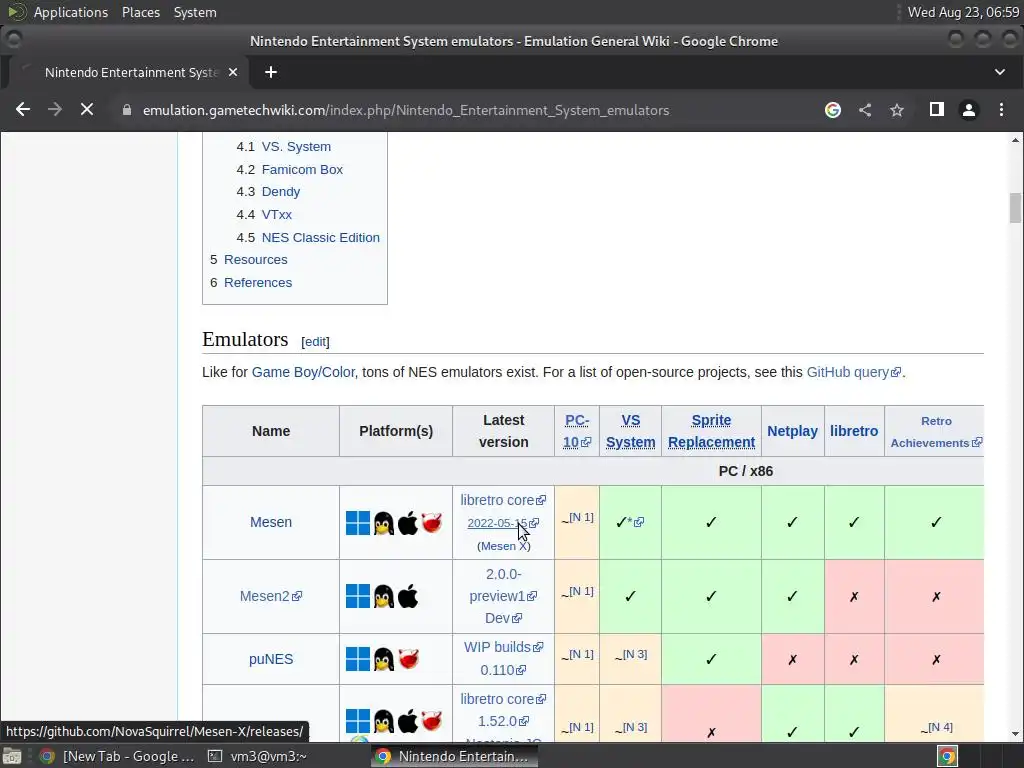Jump to section 4.3 Dendy

click(x=281, y=192)
